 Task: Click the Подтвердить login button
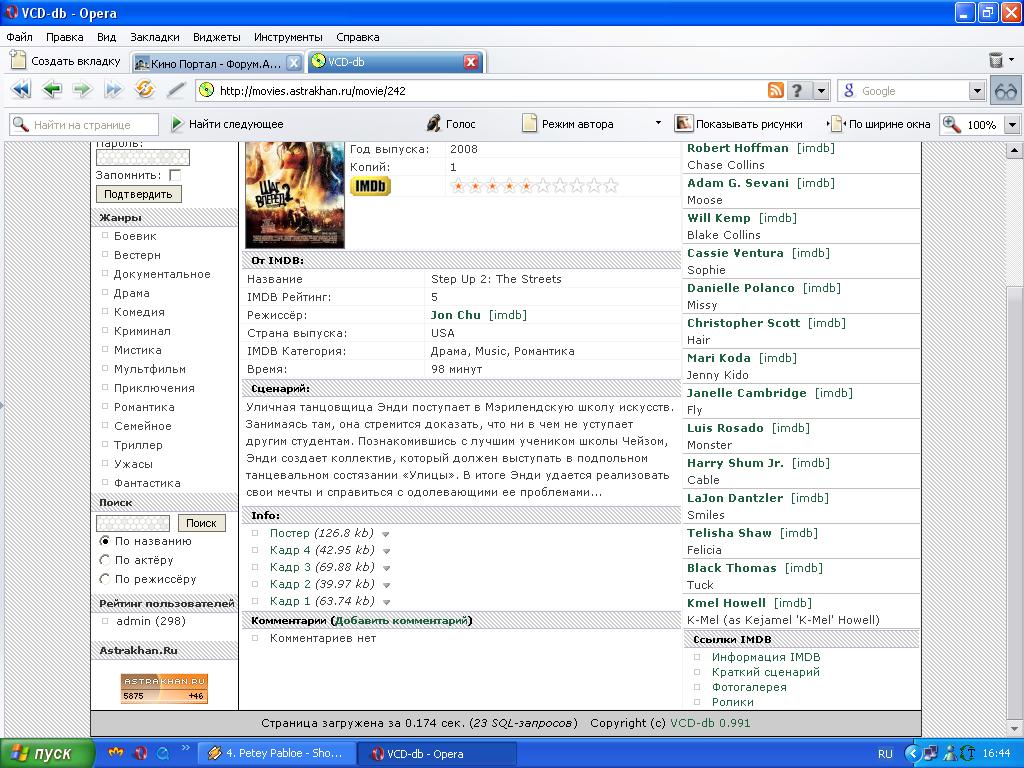[x=138, y=194]
